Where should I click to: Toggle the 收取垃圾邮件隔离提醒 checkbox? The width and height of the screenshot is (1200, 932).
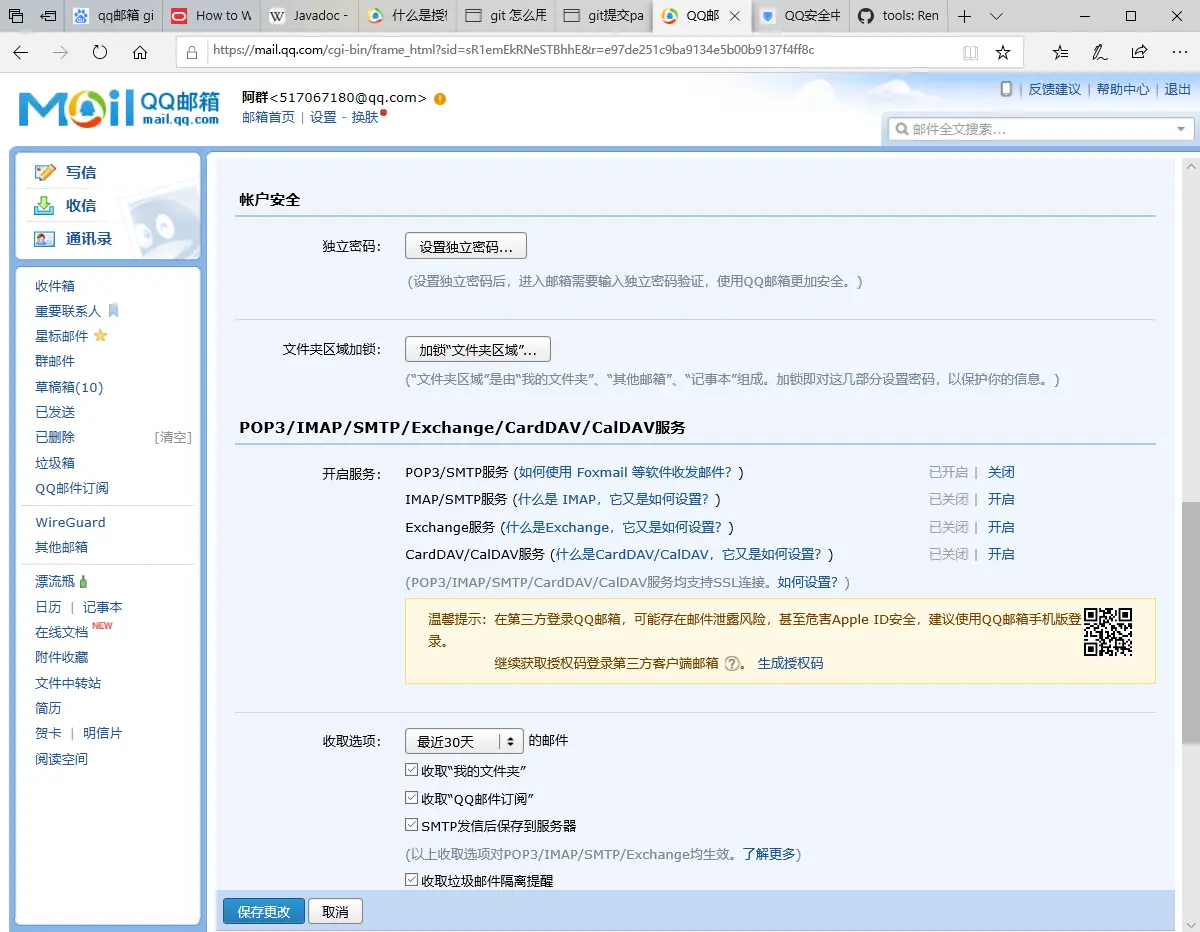click(411, 880)
